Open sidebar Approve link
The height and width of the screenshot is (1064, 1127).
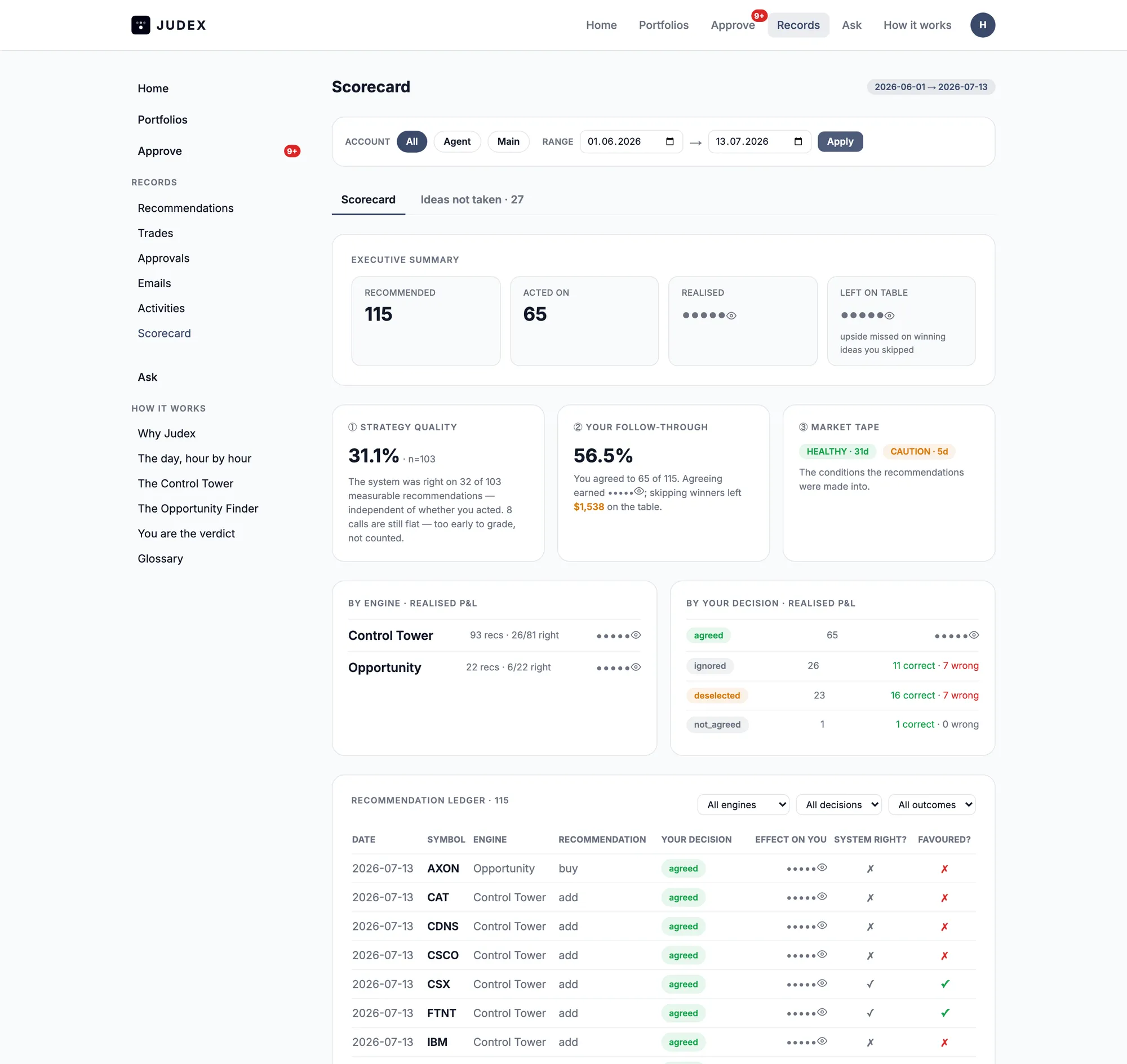tap(159, 151)
